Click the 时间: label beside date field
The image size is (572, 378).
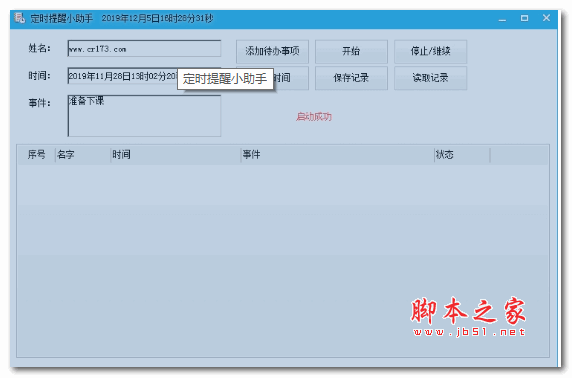point(40,76)
